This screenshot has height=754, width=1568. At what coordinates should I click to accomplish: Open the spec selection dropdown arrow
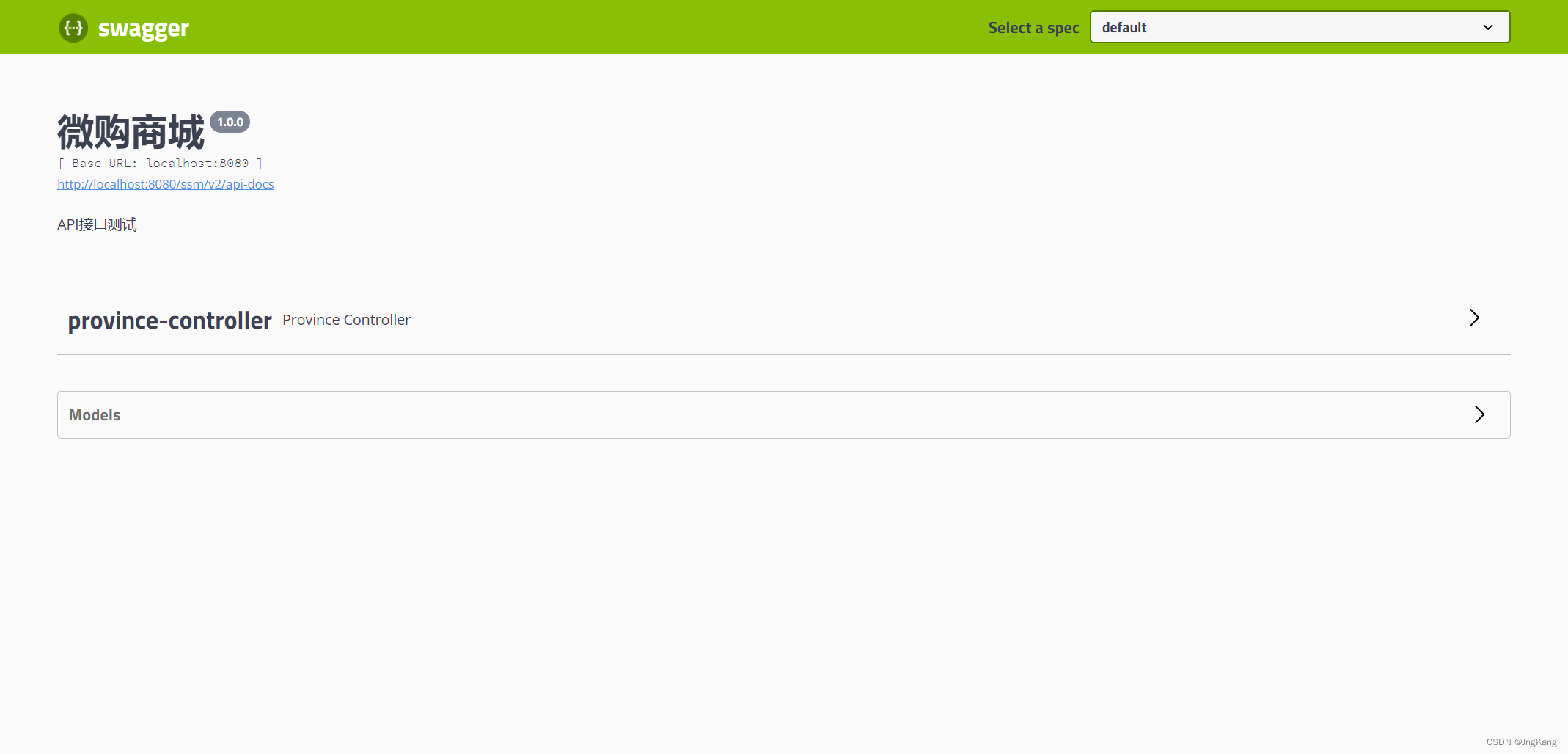[1487, 27]
